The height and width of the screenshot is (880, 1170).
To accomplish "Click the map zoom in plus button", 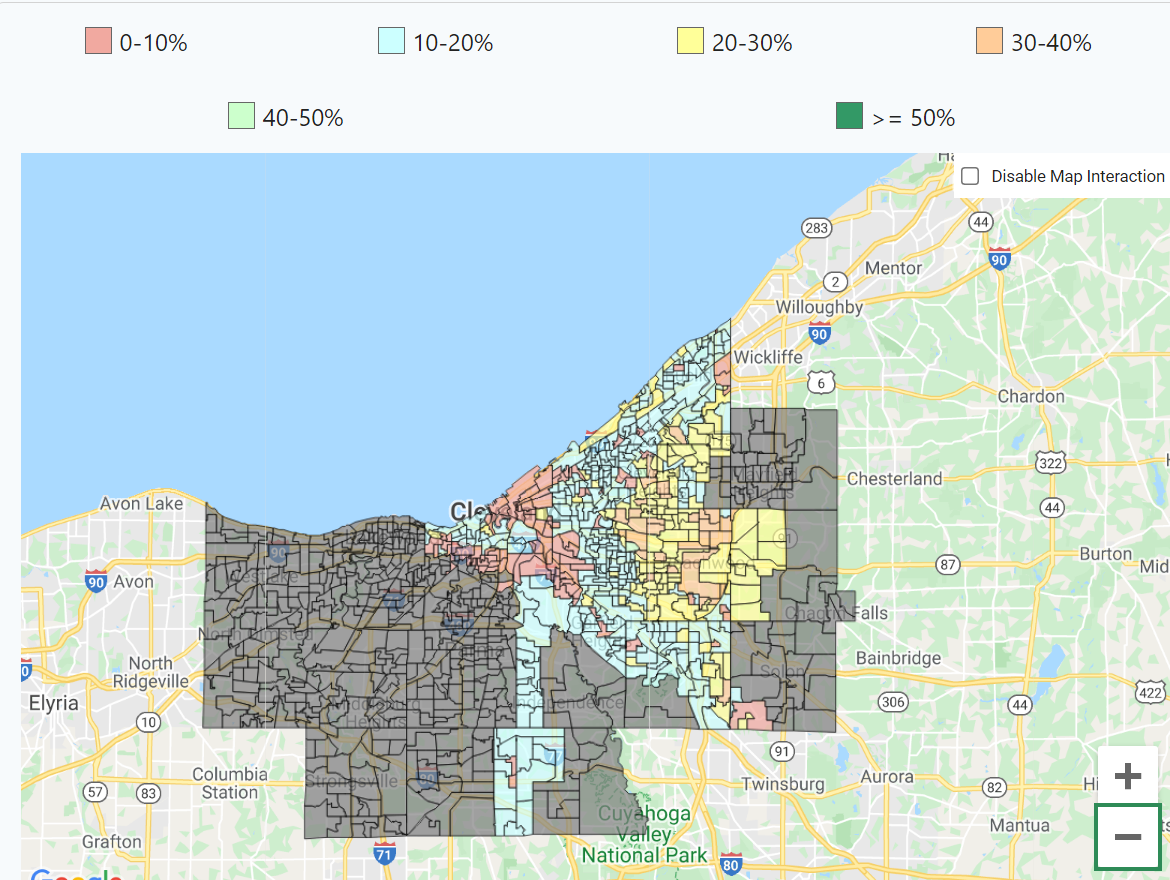I will click(x=1127, y=776).
